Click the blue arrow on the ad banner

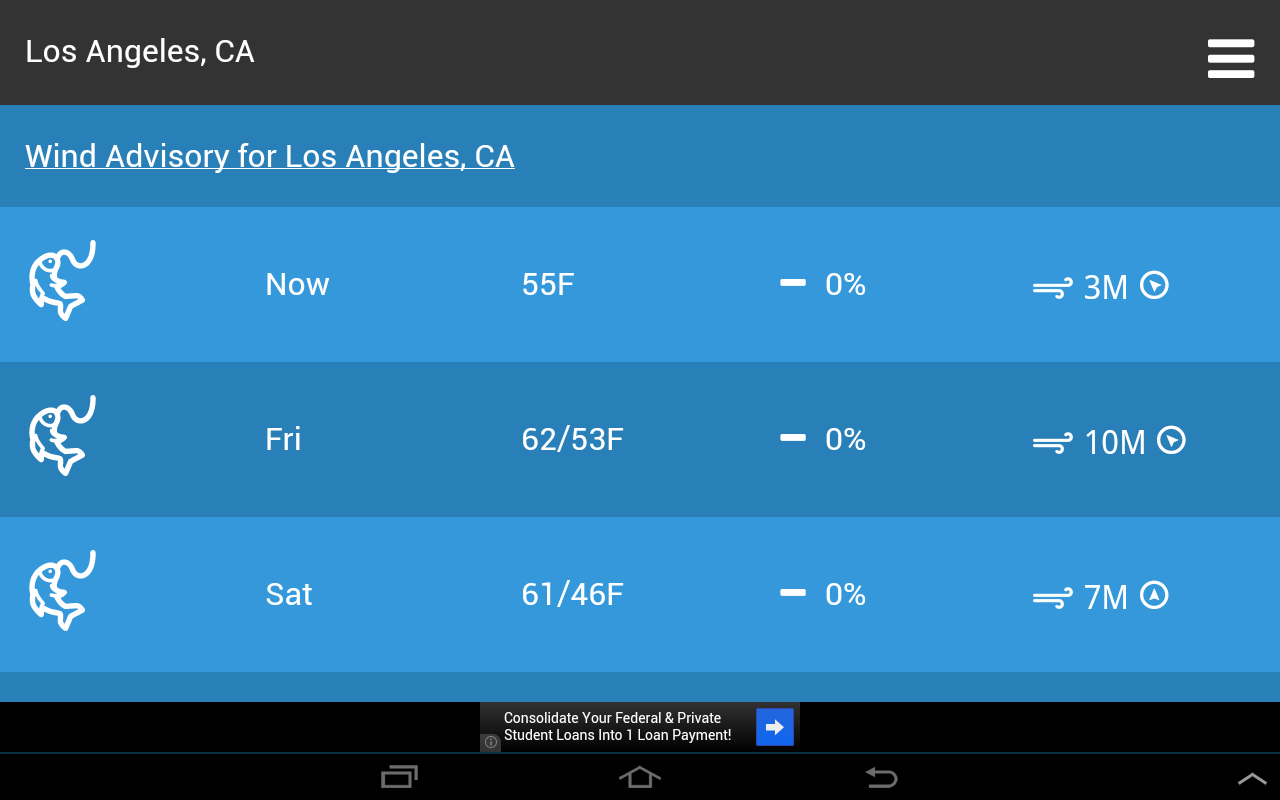[x=774, y=727]
